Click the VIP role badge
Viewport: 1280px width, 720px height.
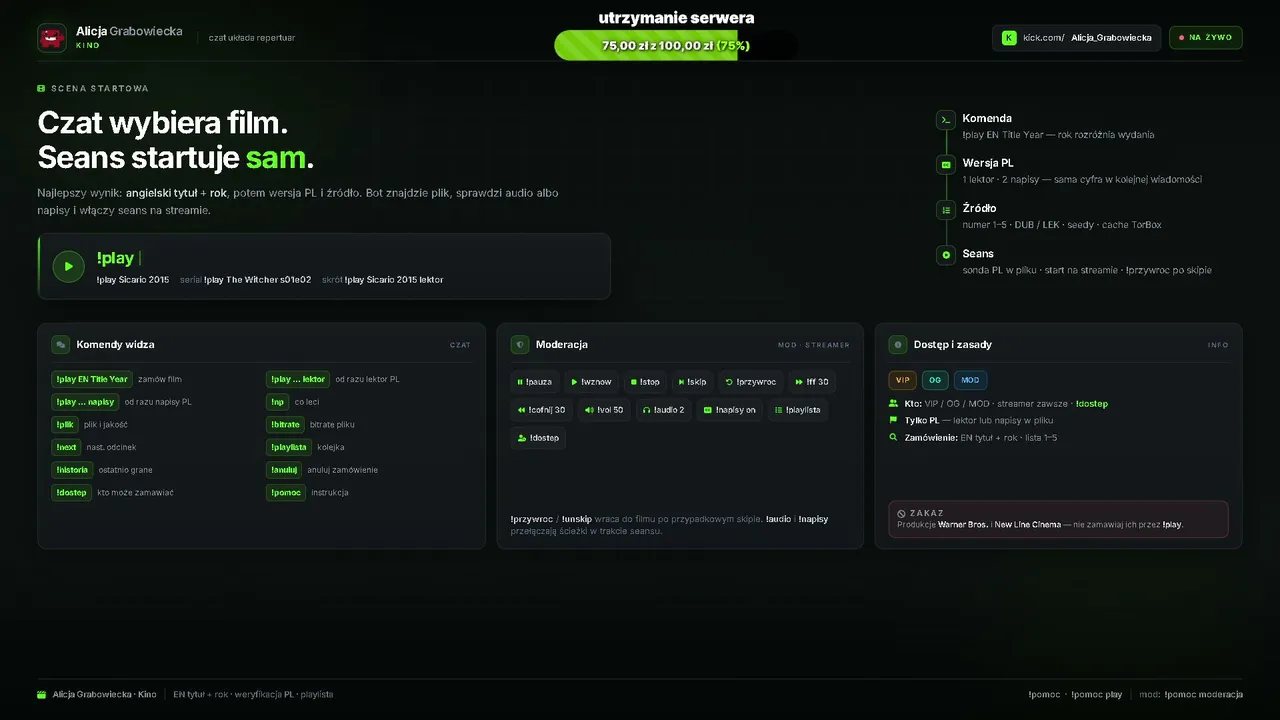[x=903, y=380]
